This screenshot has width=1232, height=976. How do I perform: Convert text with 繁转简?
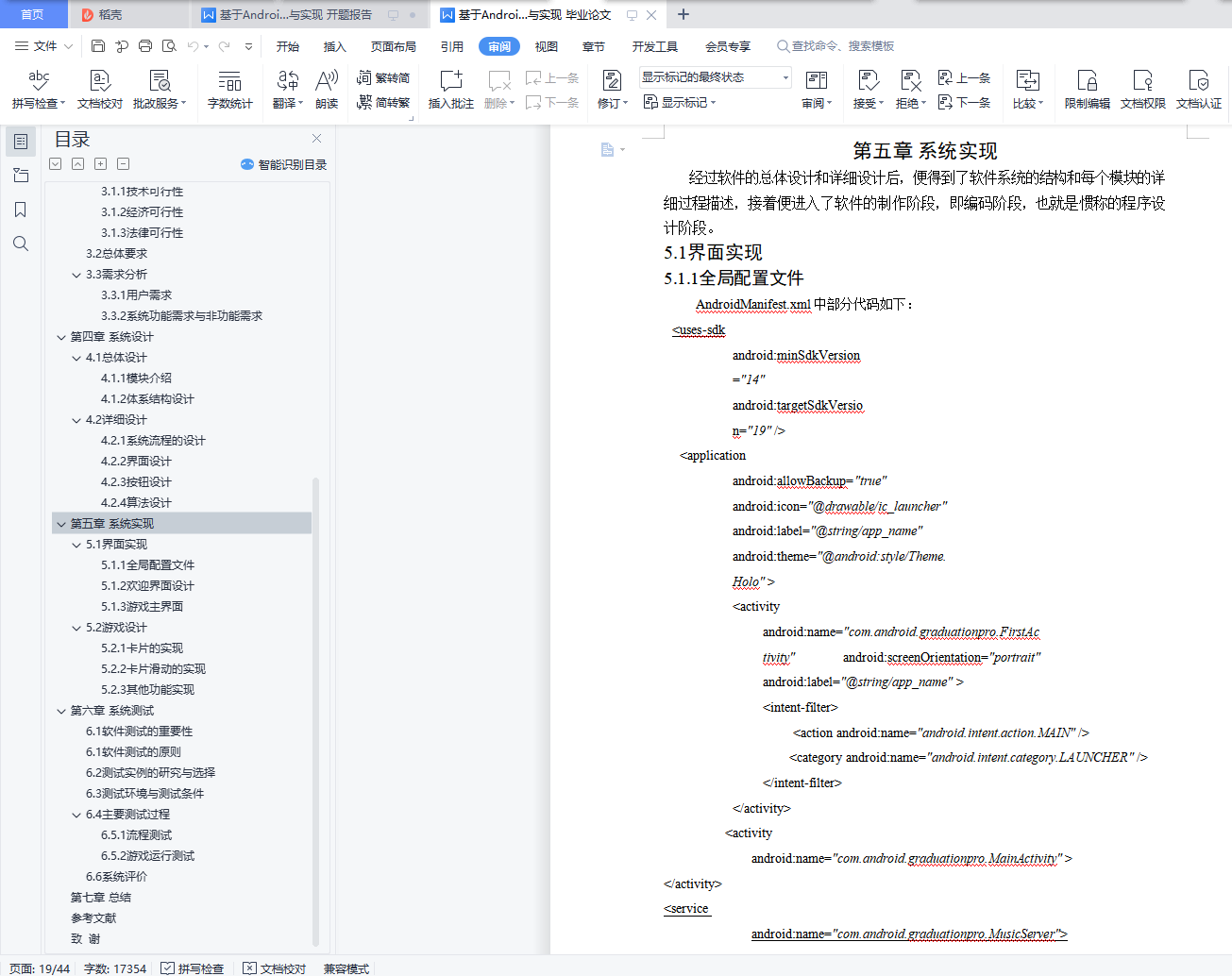[383, 77]
